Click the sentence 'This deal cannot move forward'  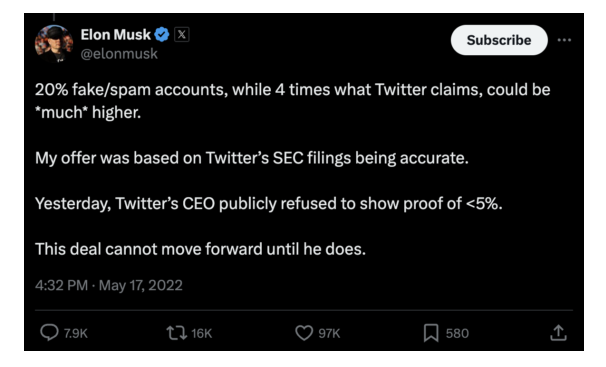[x=200, y=249]
